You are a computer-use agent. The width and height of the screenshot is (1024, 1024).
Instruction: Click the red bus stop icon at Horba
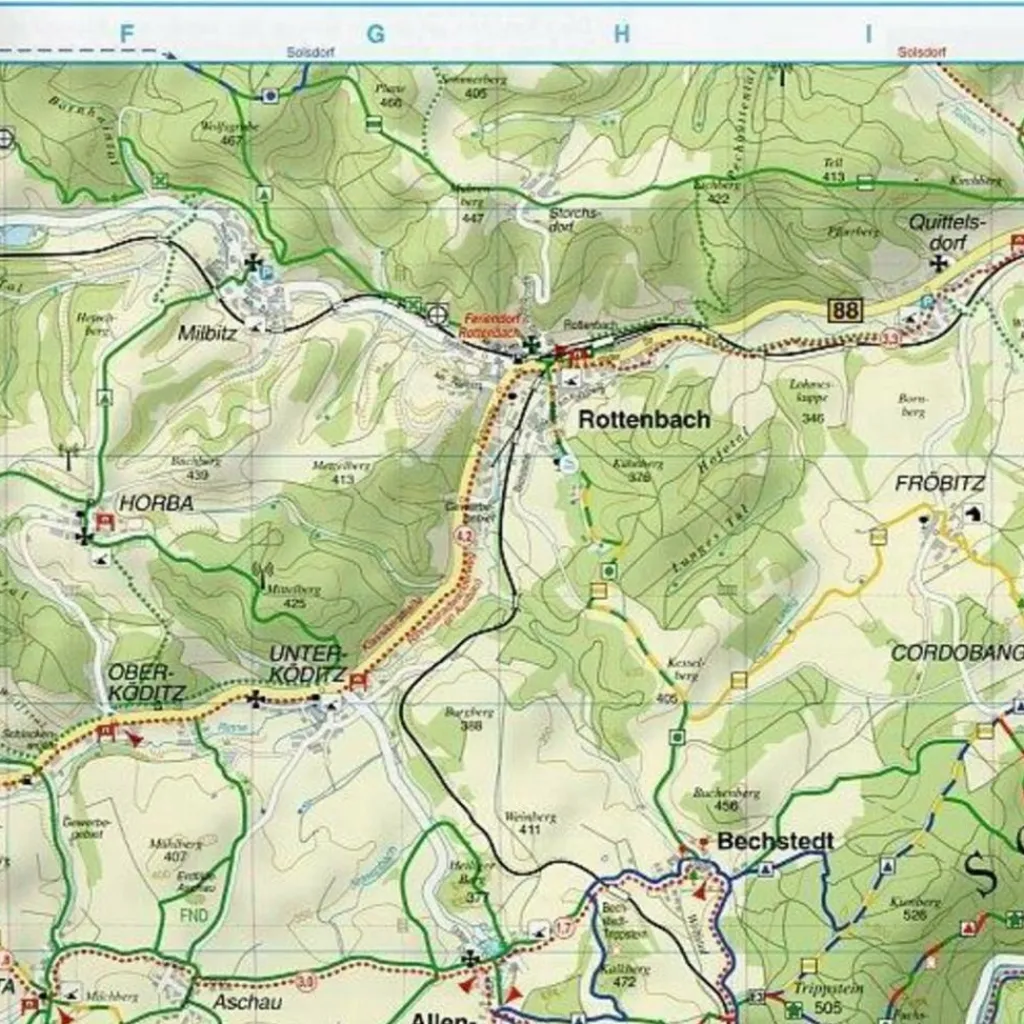tap(107, 521)
